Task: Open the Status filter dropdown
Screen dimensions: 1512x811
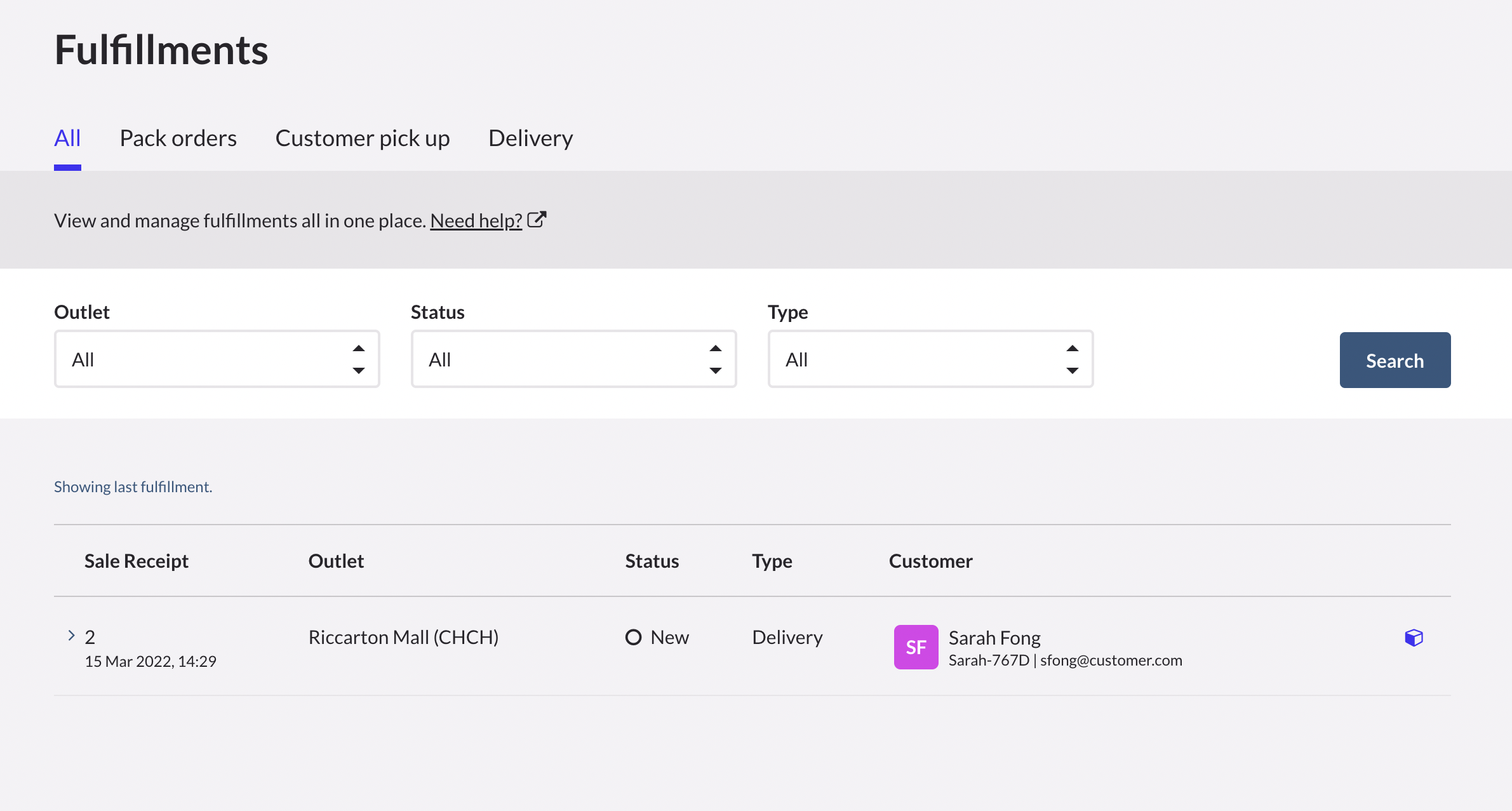Action: tap(574, 359)
